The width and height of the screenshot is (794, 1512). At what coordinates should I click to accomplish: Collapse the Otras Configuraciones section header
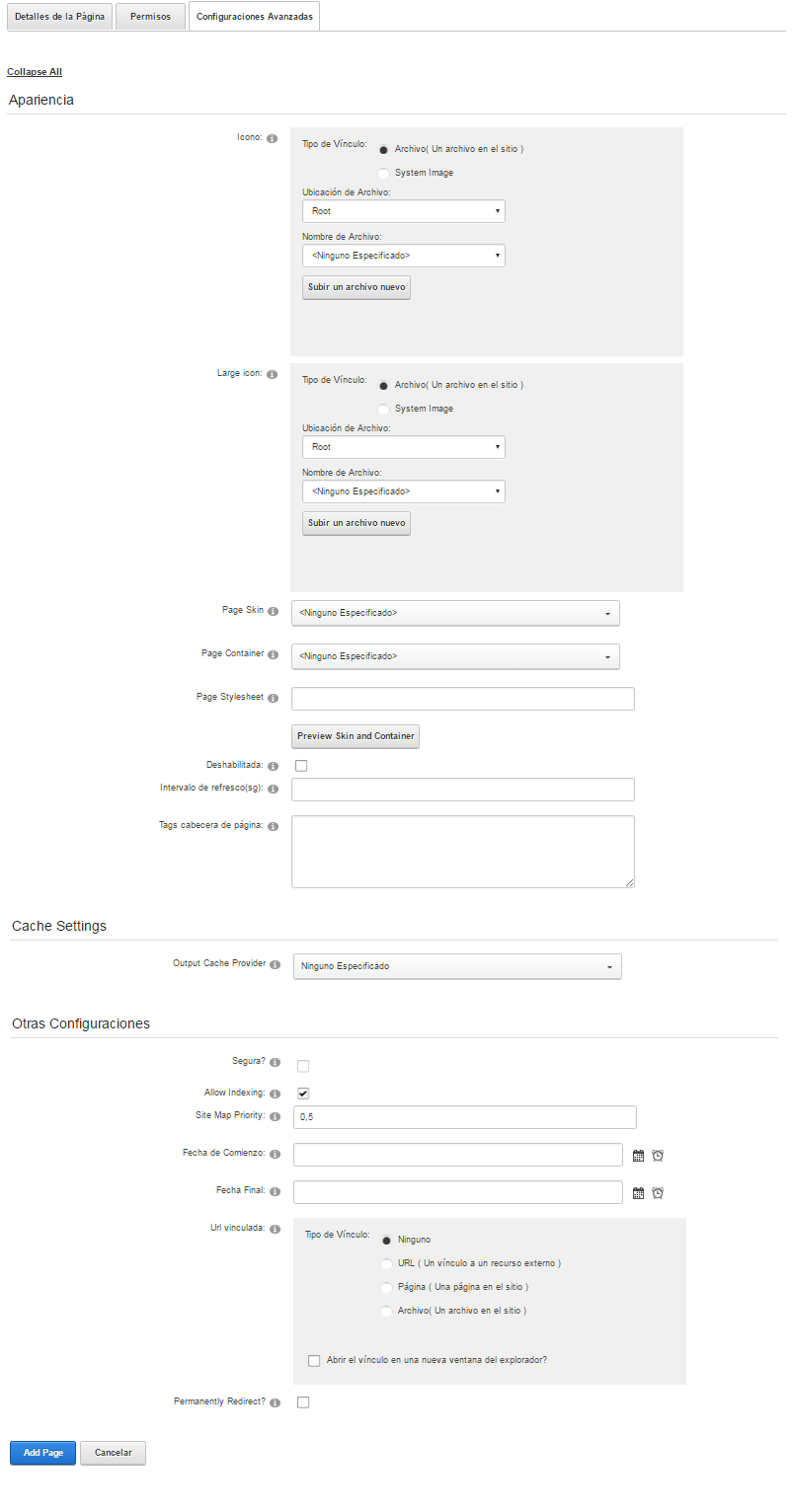(81, 1023)
